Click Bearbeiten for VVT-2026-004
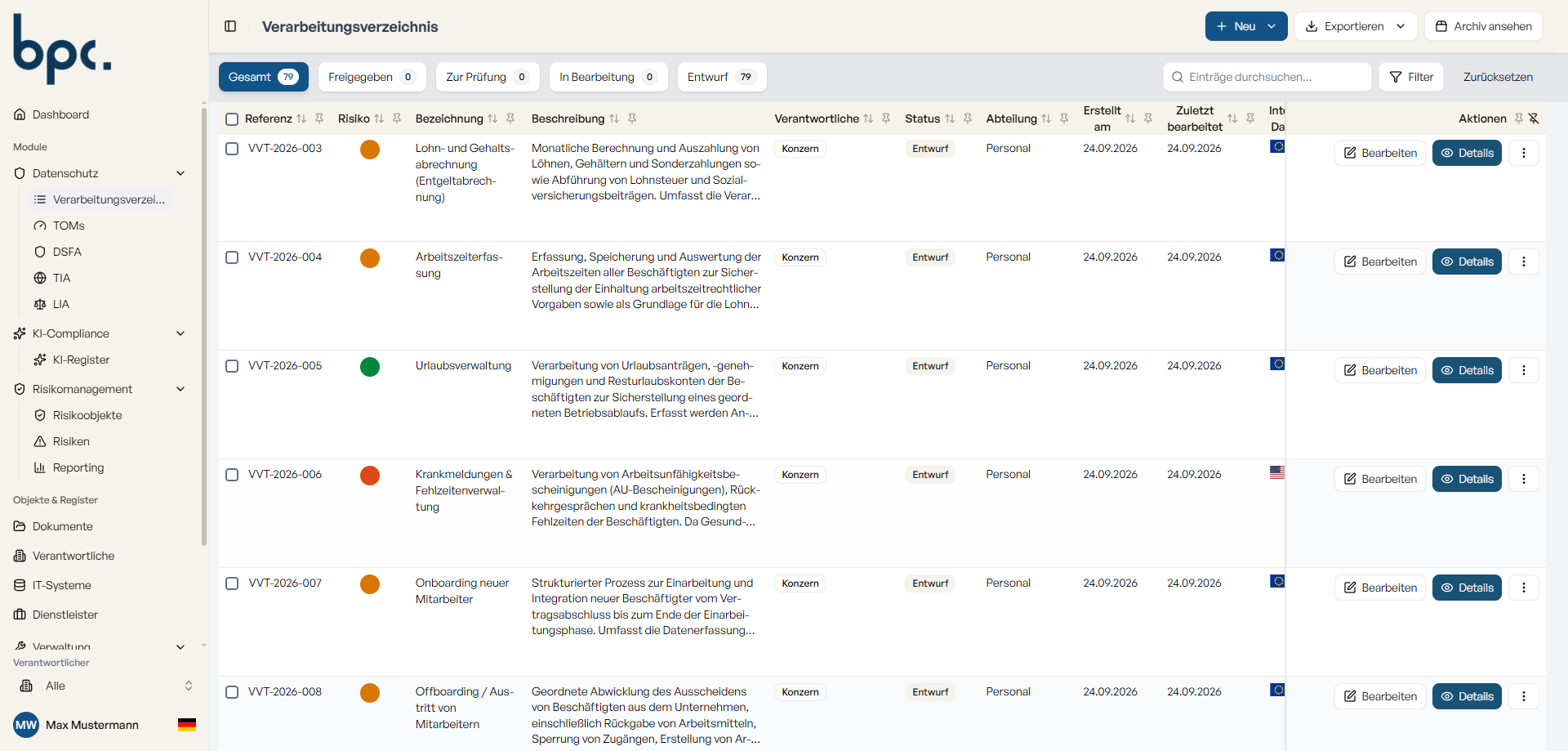The image size is (1568, 751). coord(1380,262)
